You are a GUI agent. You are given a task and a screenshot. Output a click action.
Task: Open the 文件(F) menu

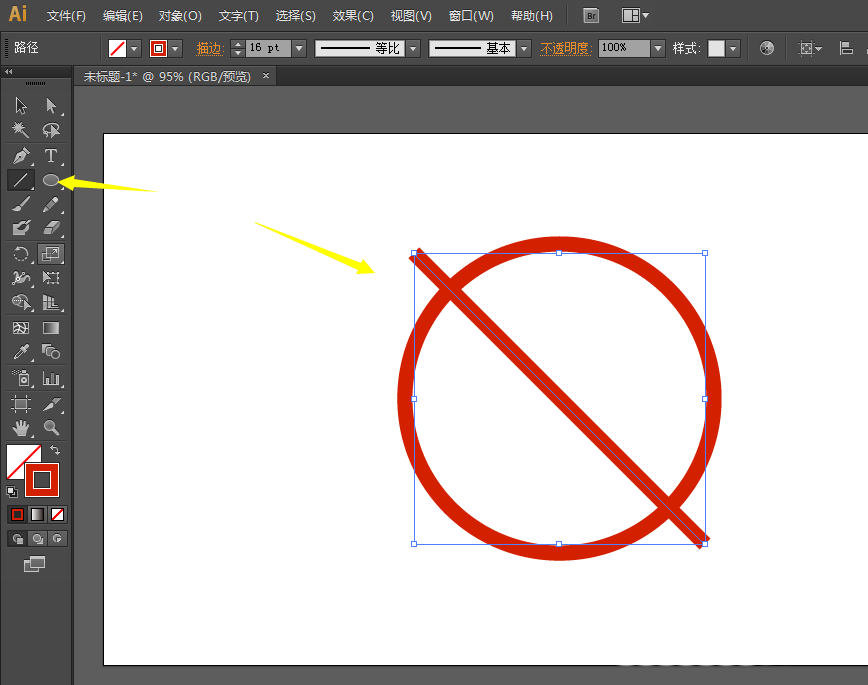pos(66,16)
